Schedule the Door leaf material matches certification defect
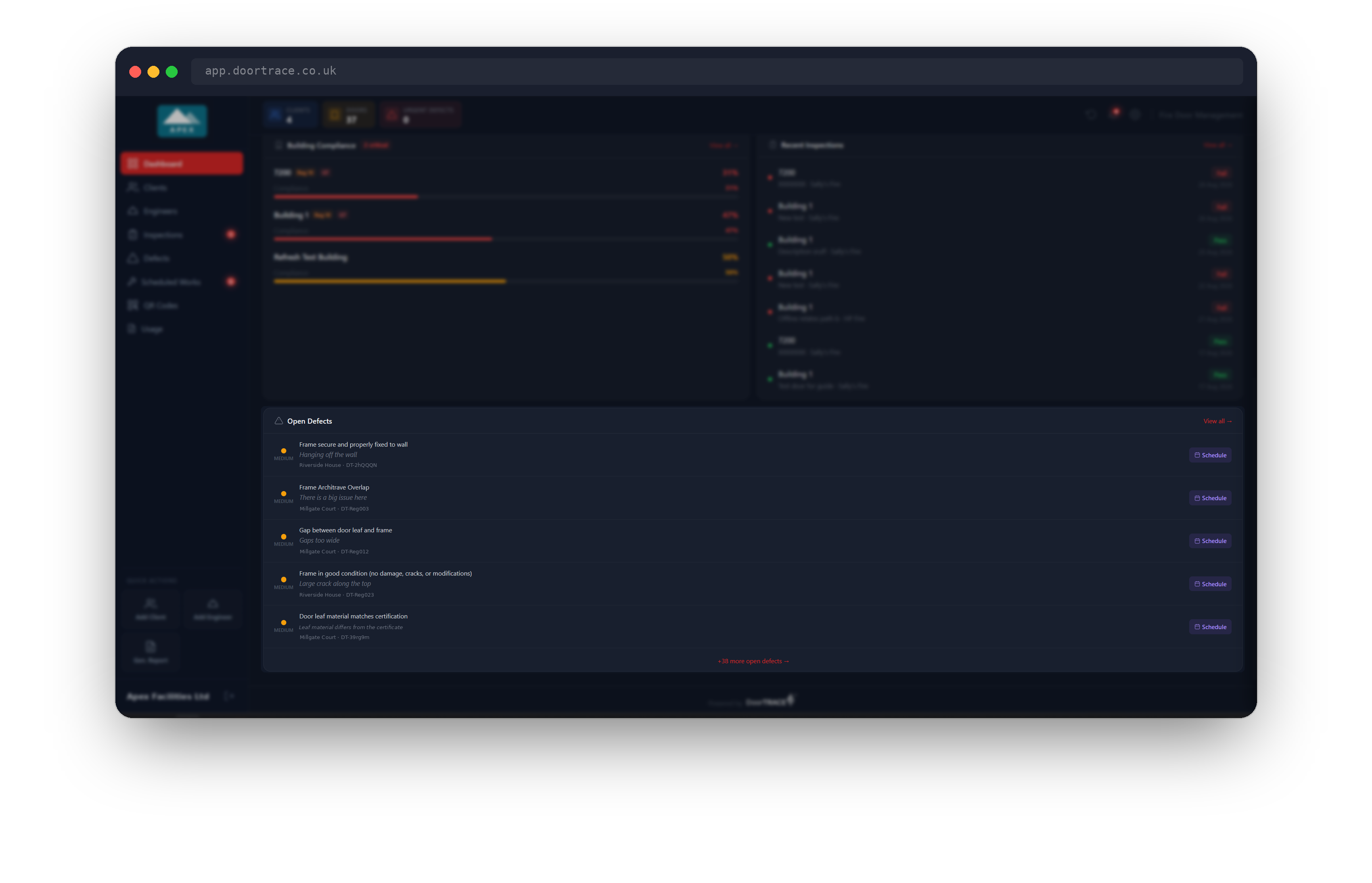The height and width of the screenshot is (883, 1372). coord(1210,627)
